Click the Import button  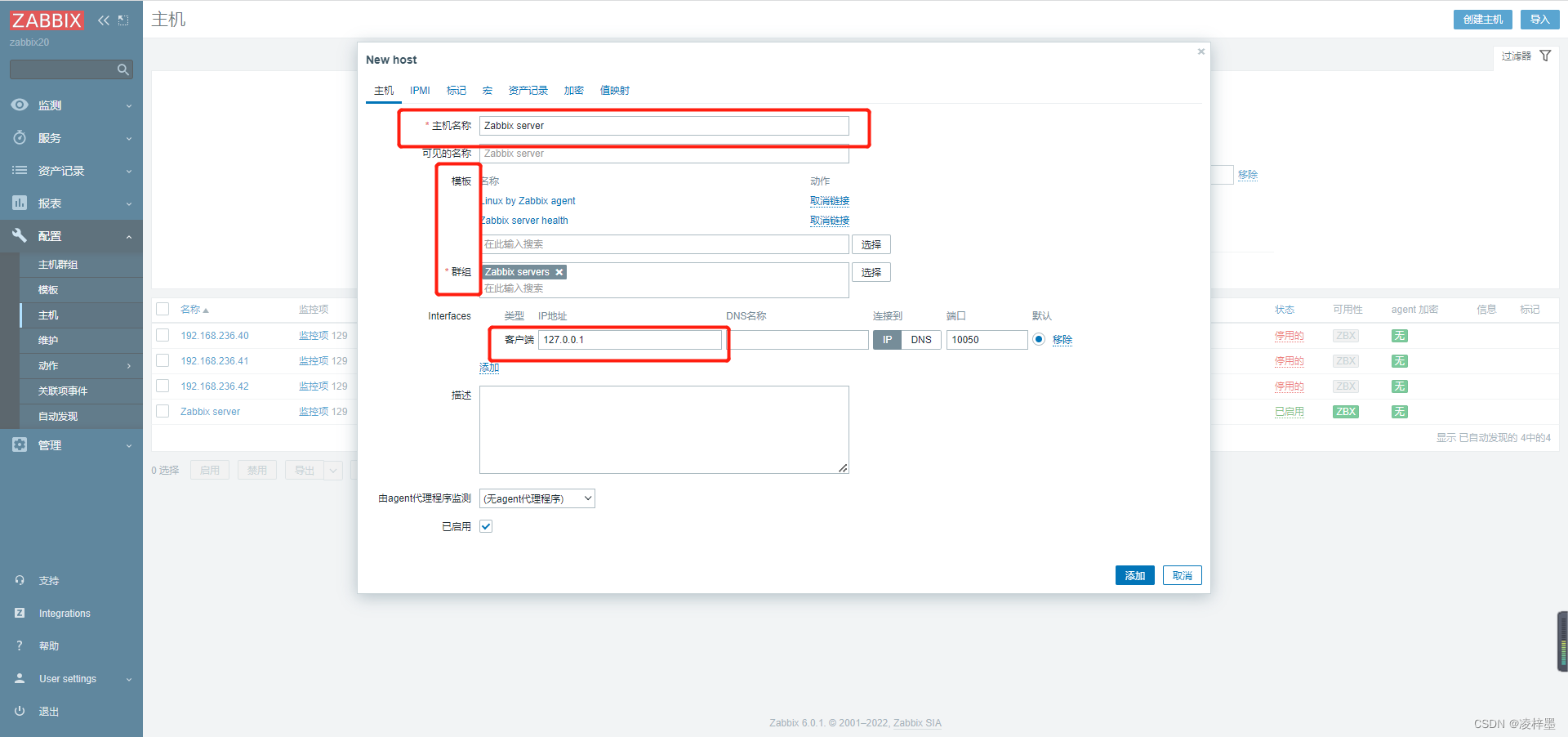coord(1540,20)
